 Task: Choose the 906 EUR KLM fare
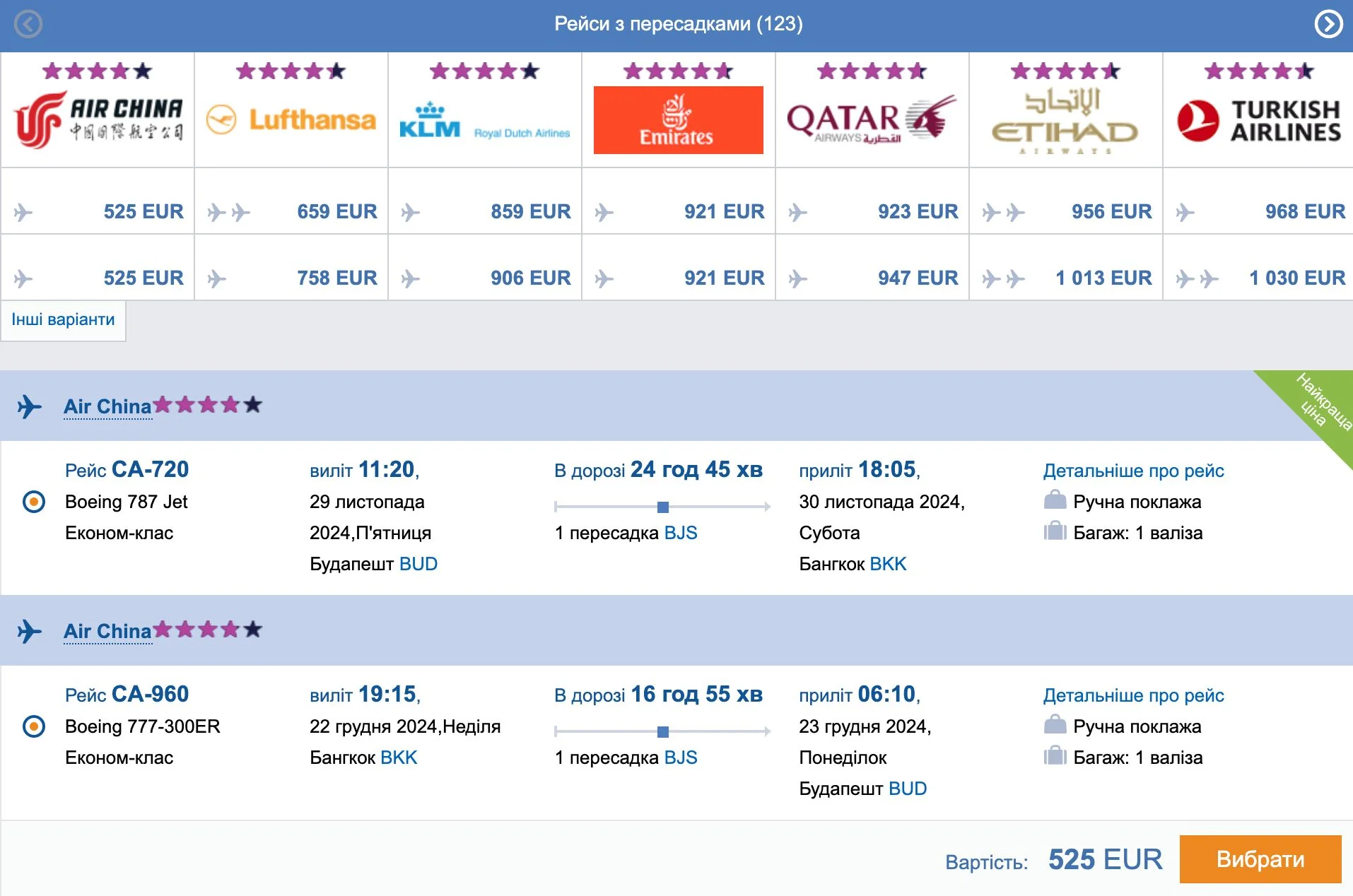530,278
